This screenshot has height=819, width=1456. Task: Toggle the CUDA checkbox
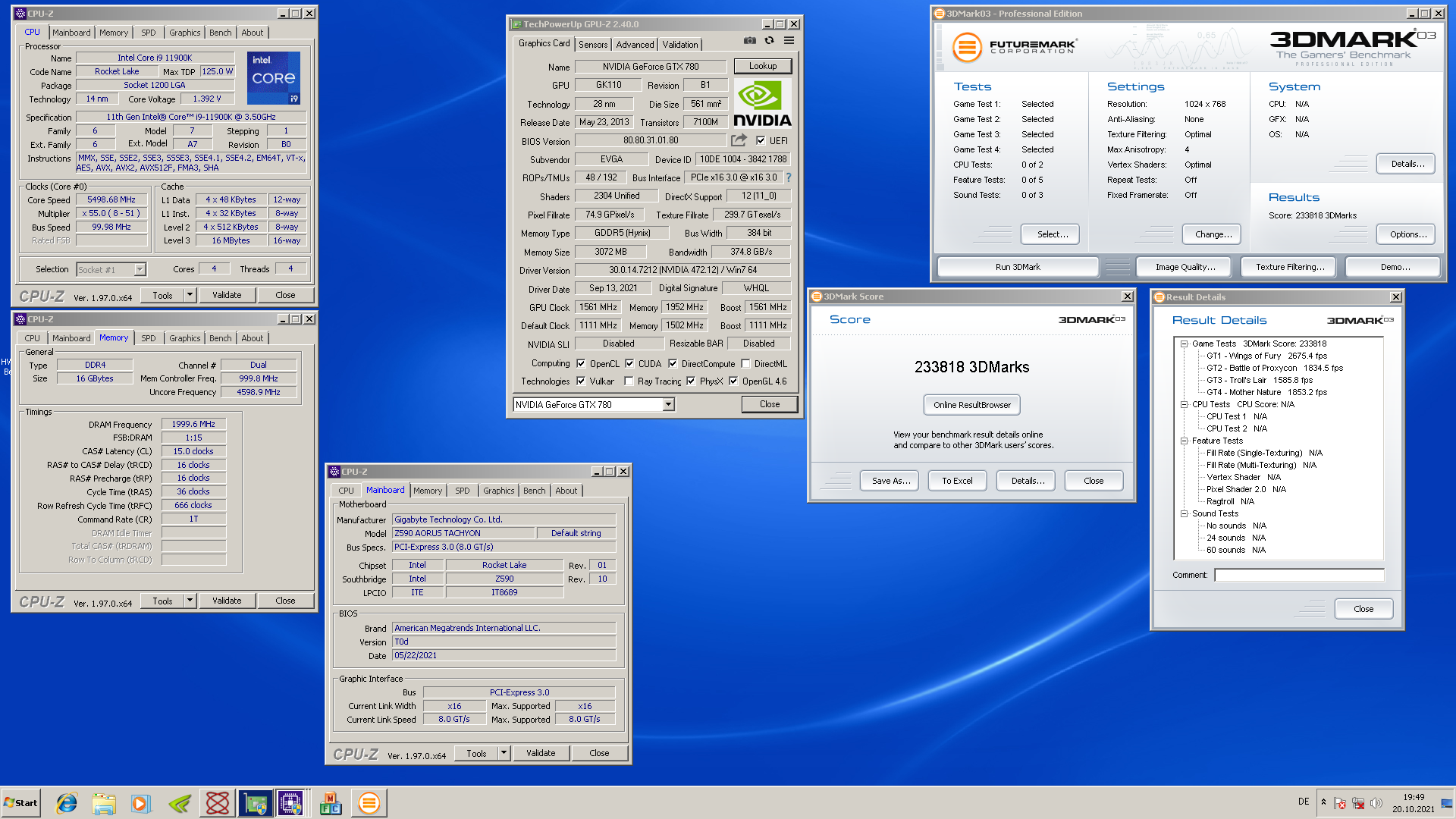629,363
